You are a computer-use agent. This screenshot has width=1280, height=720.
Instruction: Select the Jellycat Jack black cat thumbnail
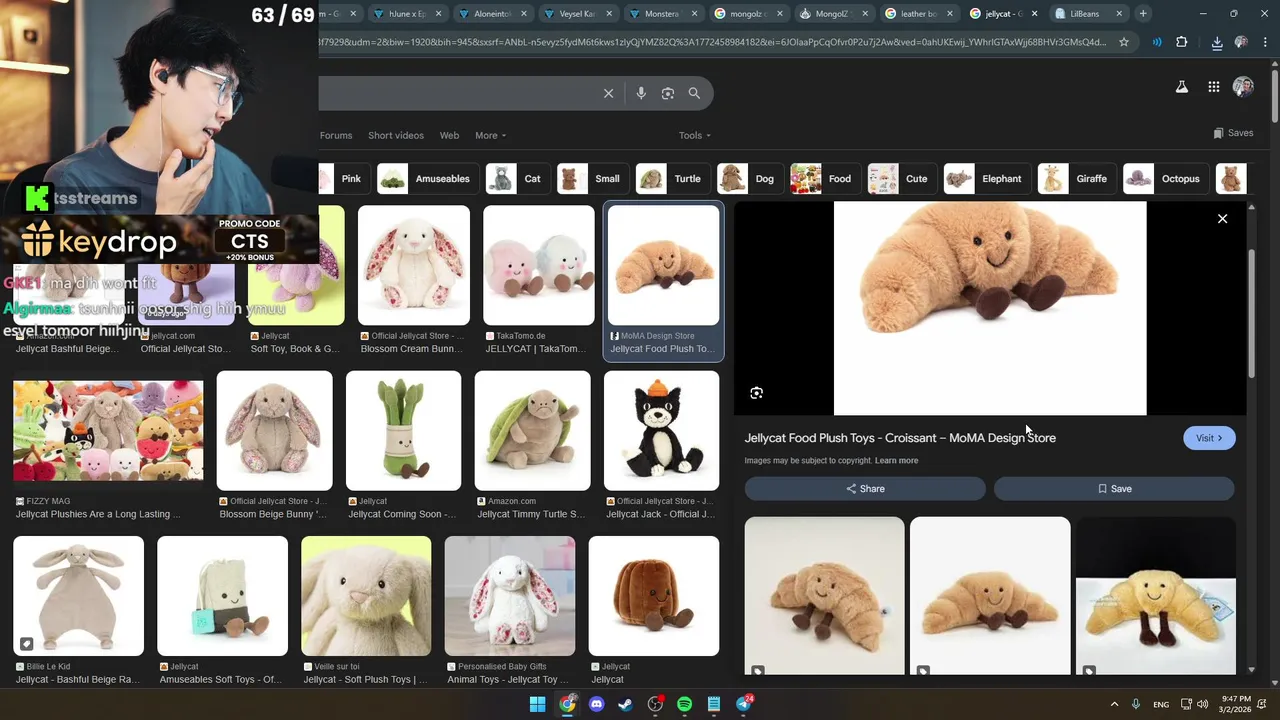click(x=662, y=431)
